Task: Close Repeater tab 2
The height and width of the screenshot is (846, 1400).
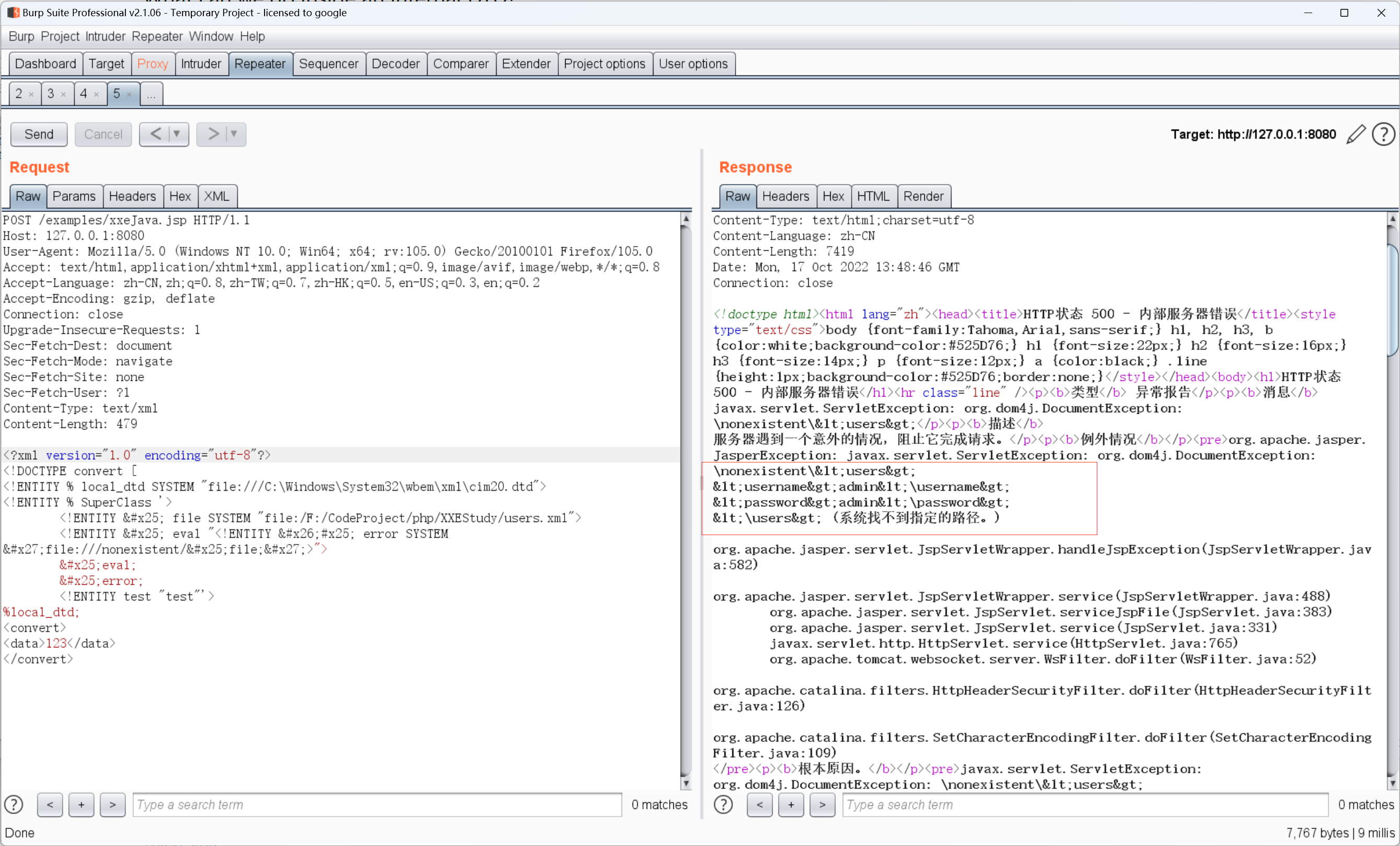Action: (31, 95)
